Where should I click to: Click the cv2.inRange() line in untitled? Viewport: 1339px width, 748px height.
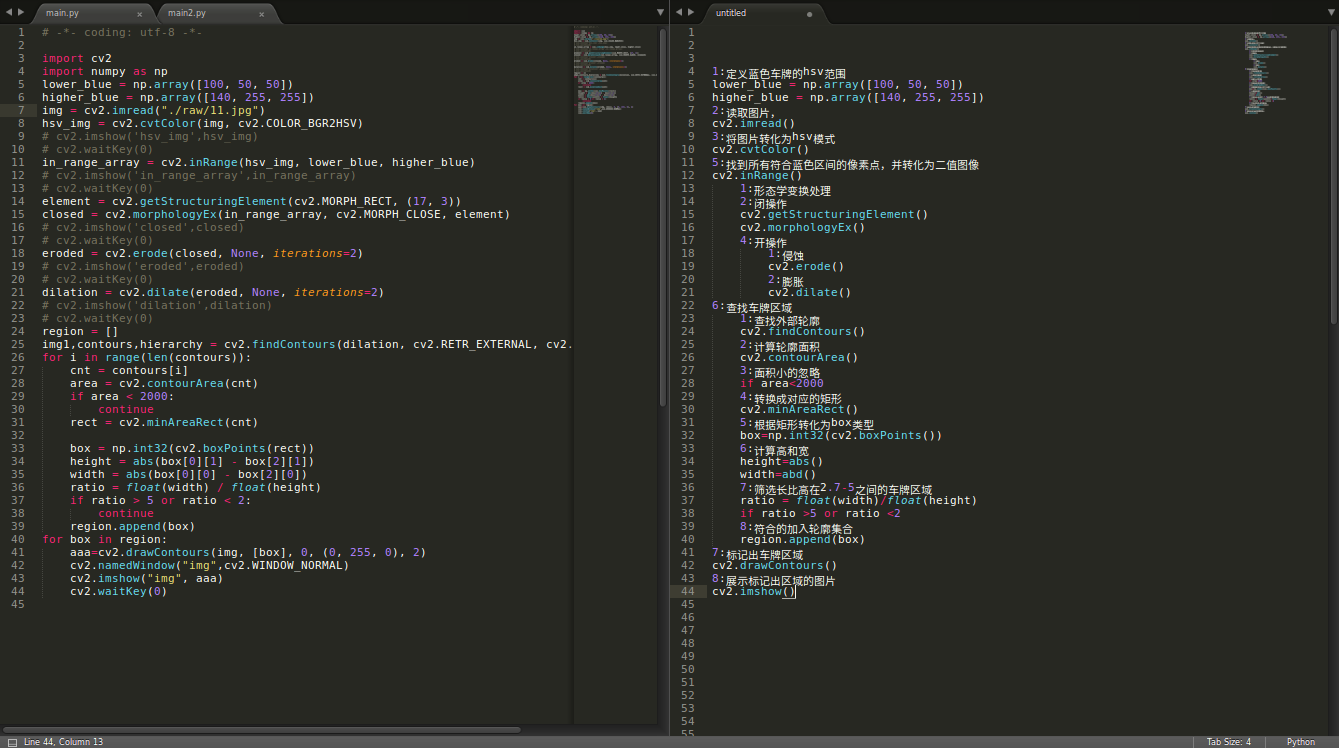pyautogui.click(x=758, y=175)
